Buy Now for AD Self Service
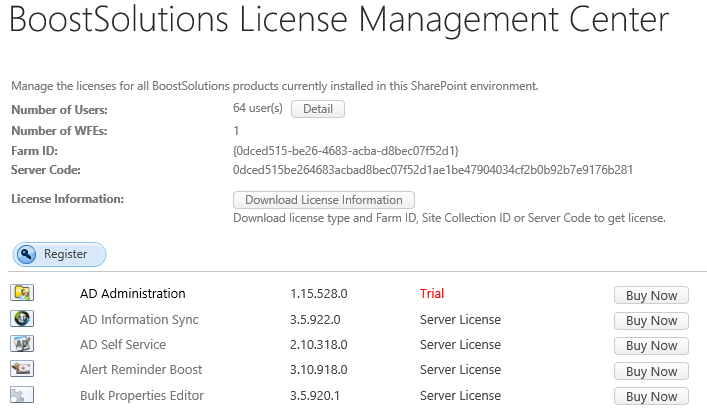The image size is (707, 411). (651, 346)
